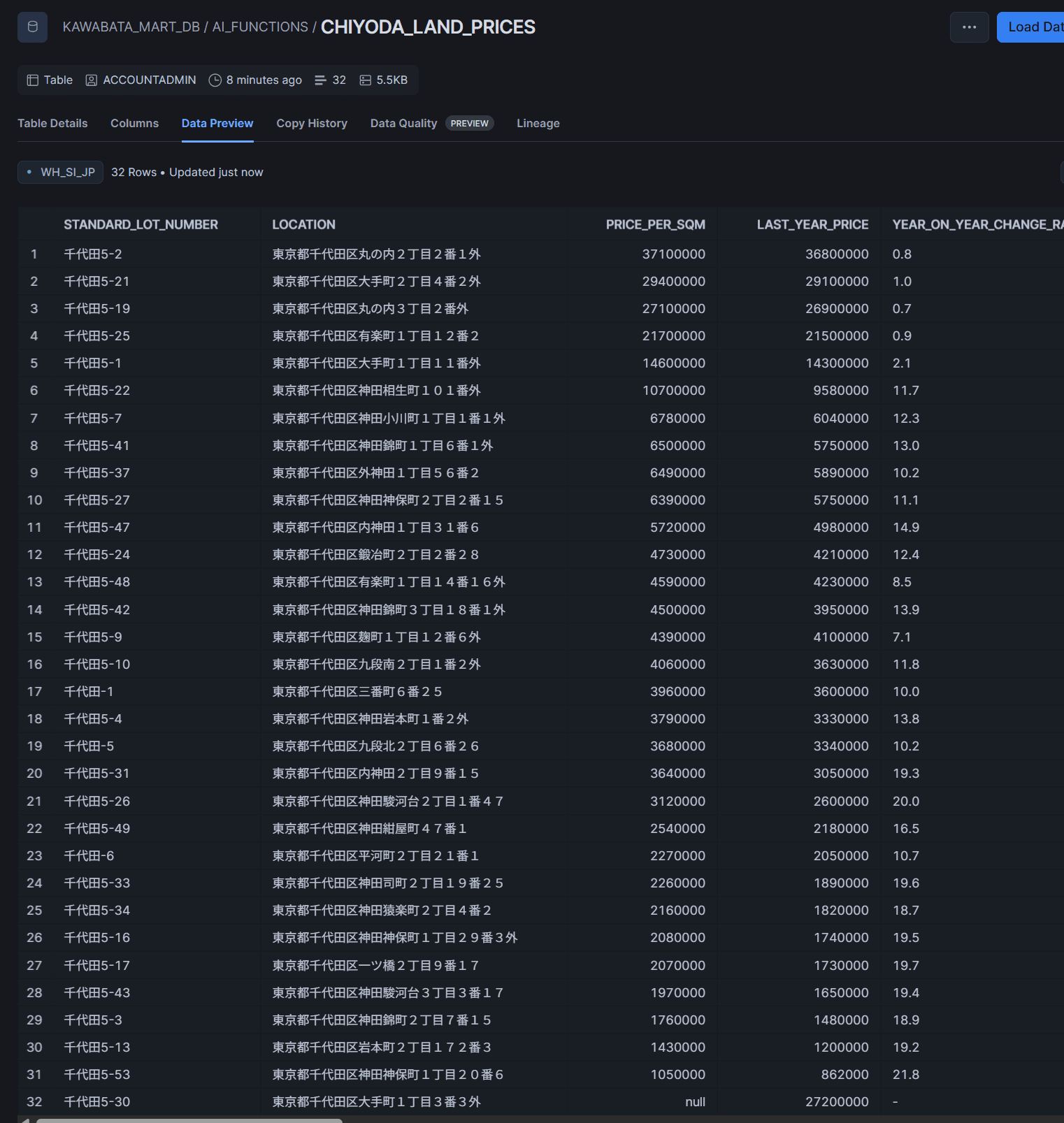Click the YEAR_ON_YEAR_CHANGE column header
Screen dimensions: 1064x1123
977,224
